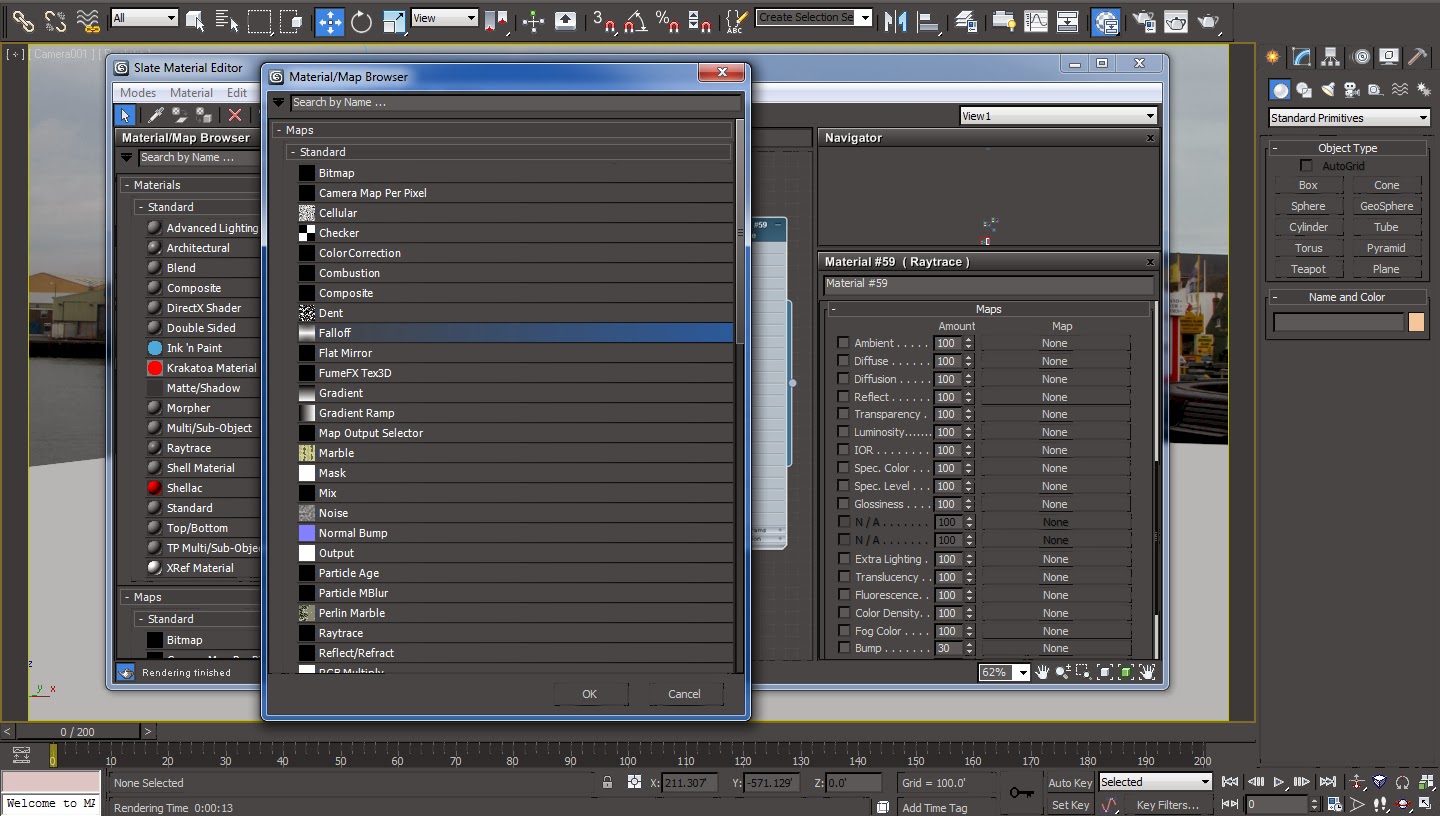This screenshot has width=1440, height=816.
Task: Select the Move transform tool
Action: (329, 21)
